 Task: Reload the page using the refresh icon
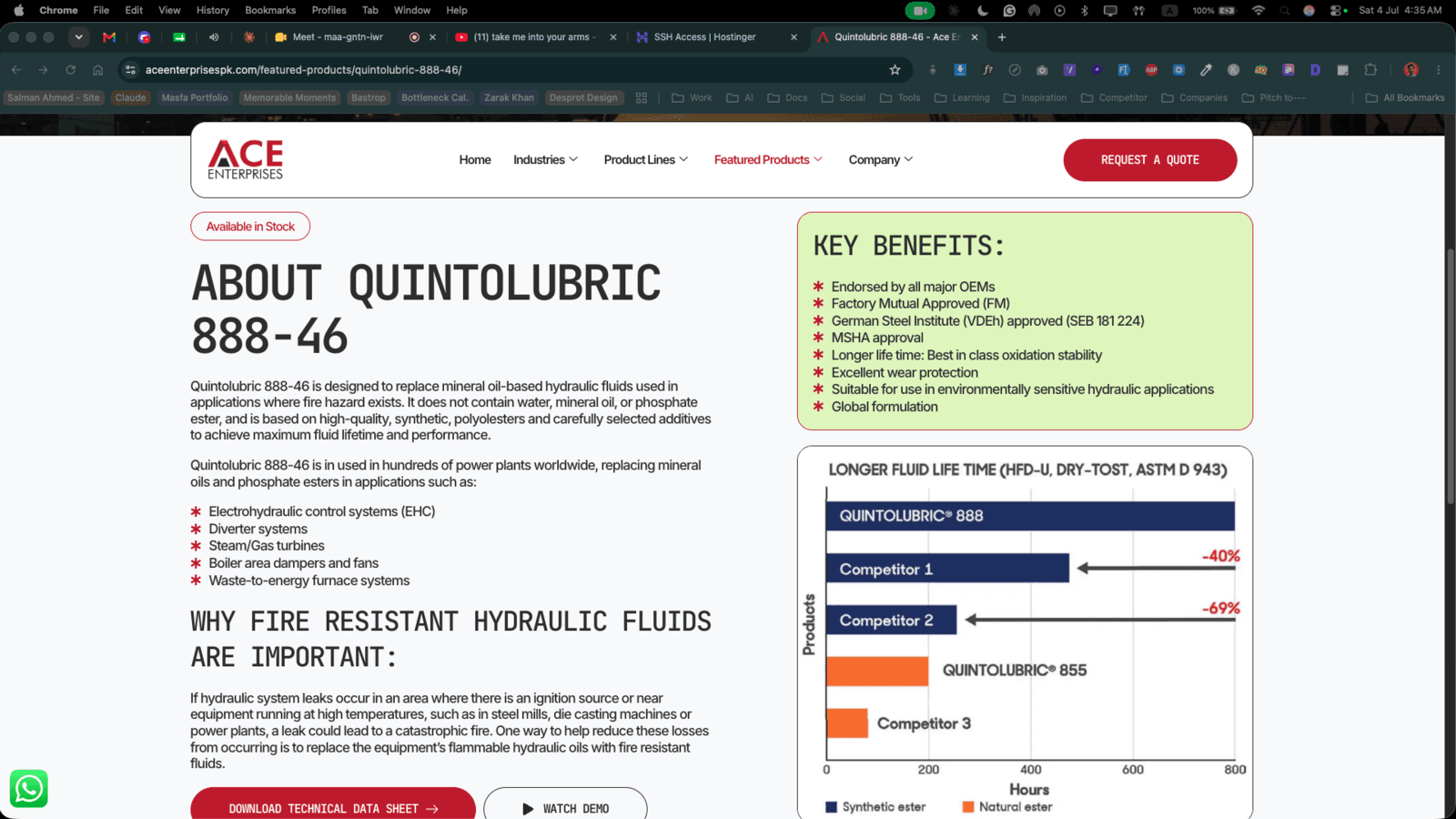70,70
